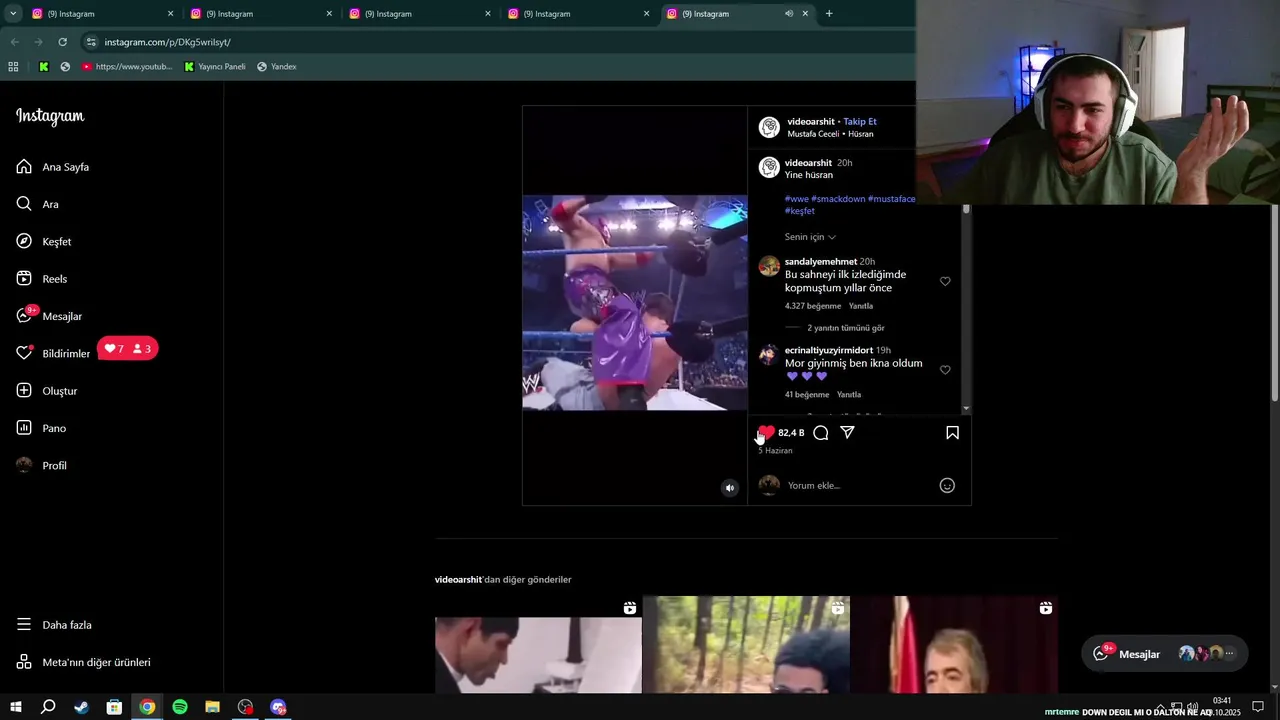Open the #smackdown hashtag
This screenshot has width=1280, height=720.
pyautogui.click(x=838, y=199)
